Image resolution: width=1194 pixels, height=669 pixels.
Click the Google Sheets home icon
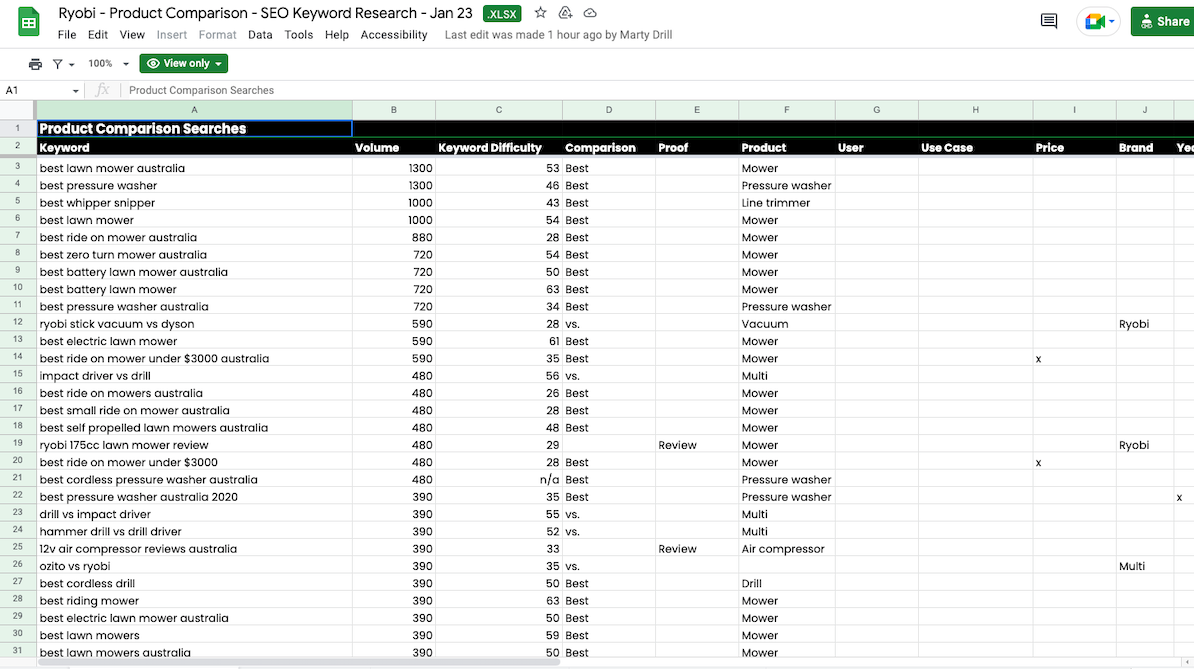point(27,21)
